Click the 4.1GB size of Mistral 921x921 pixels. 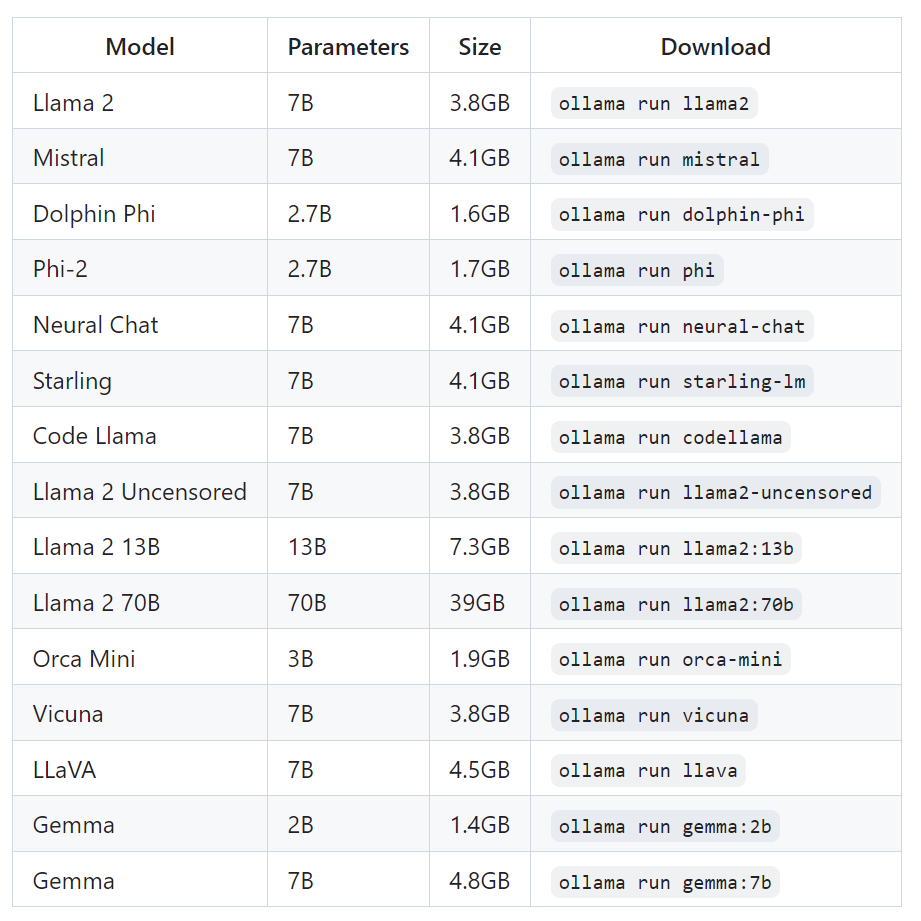[480, 158]
